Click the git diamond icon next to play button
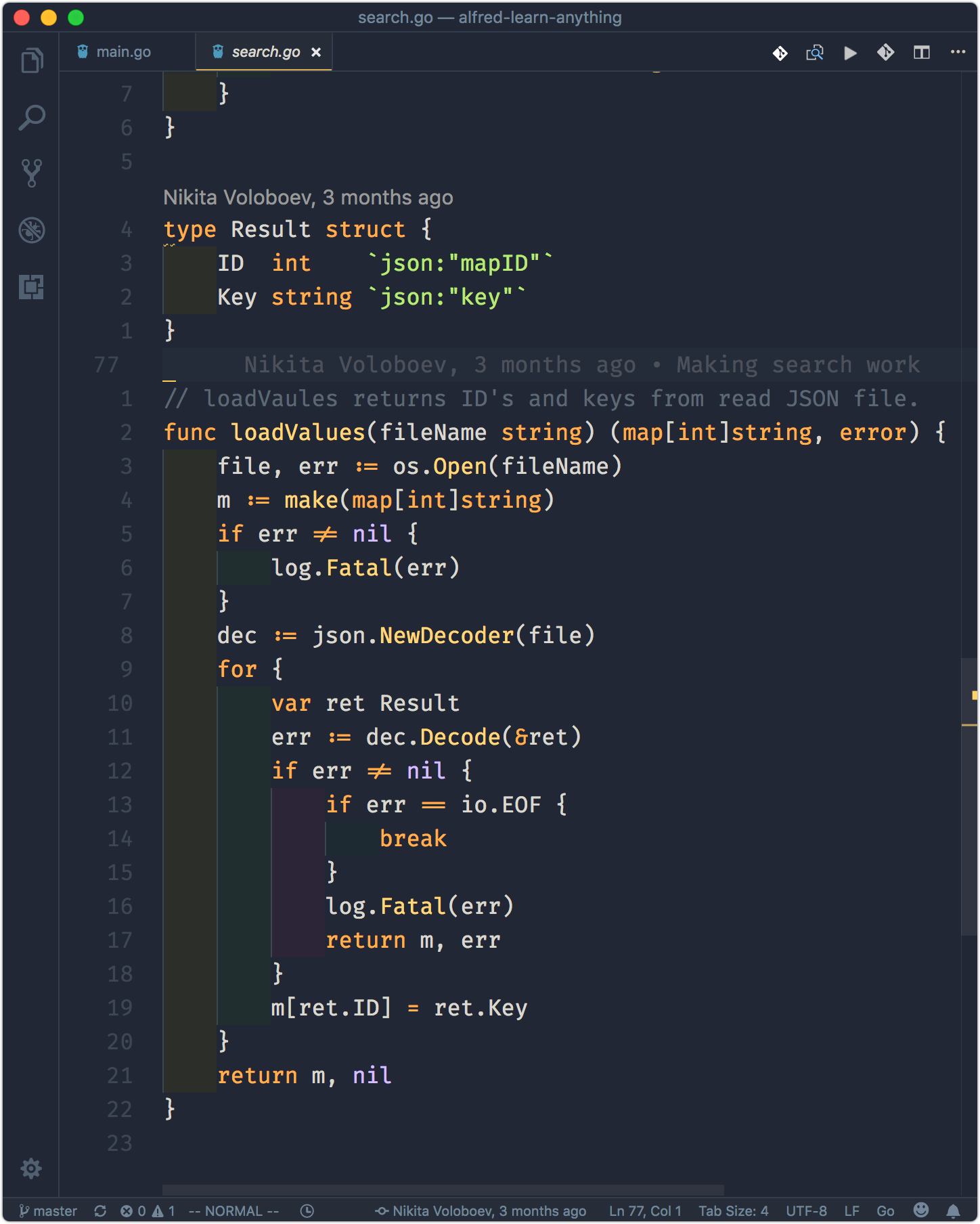The width and height of the screenshot is (980, 1224). coord(886,53)
